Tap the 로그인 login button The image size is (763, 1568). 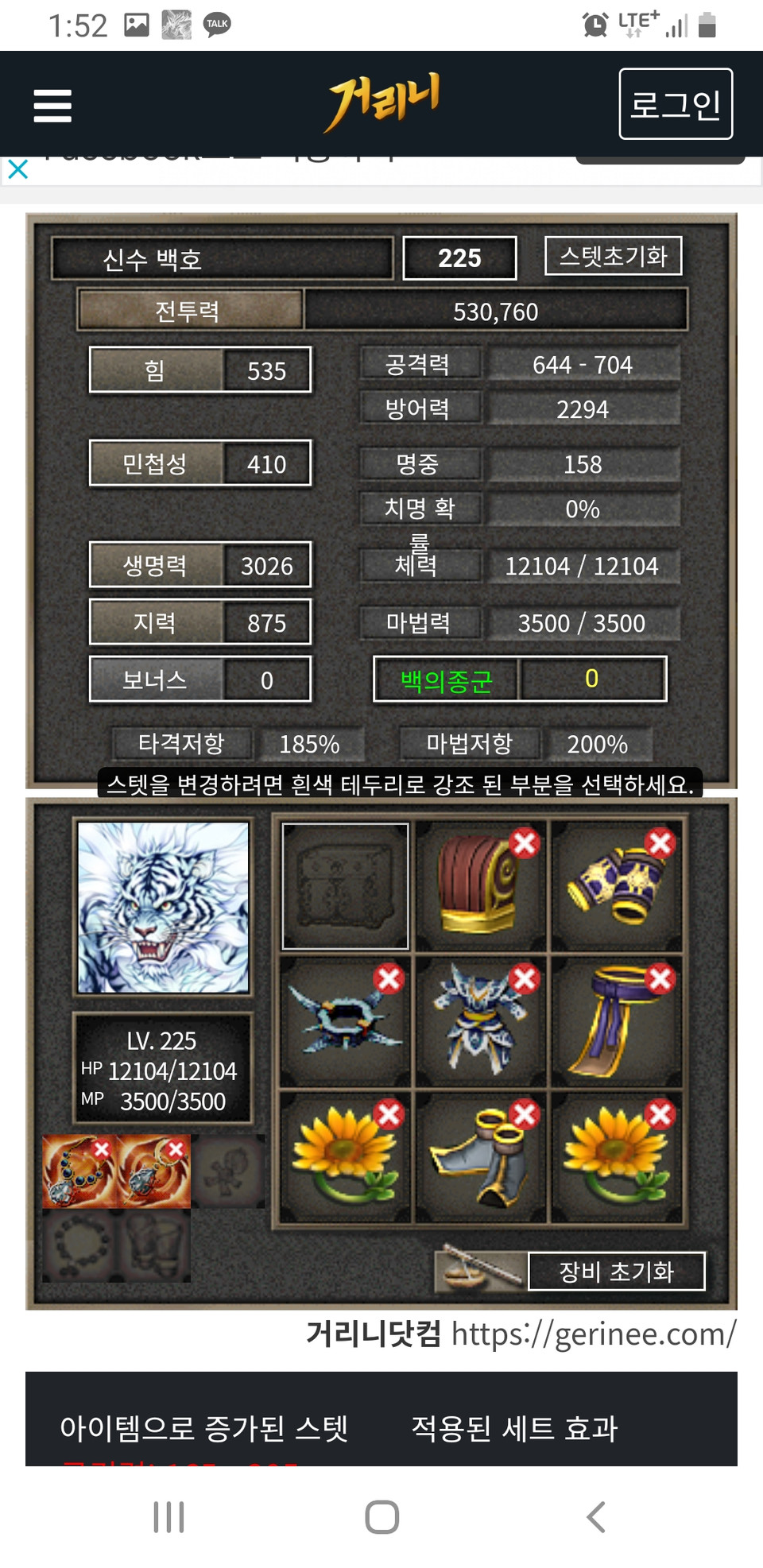(676, 103)
